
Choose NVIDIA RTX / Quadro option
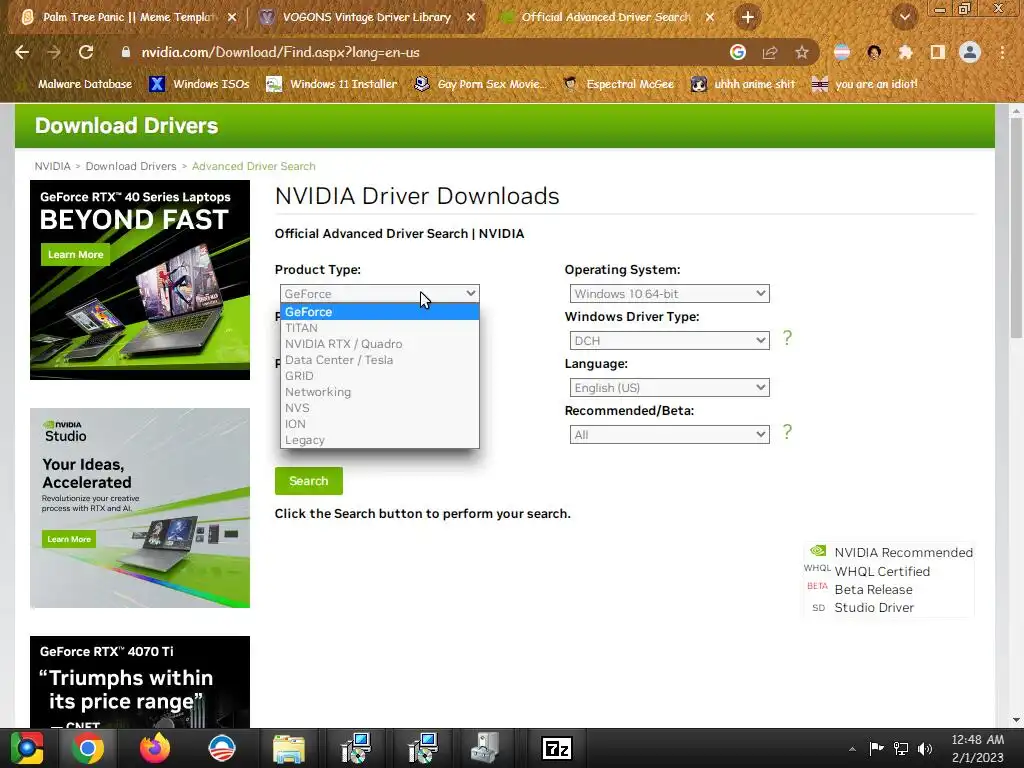coord(379,344)
